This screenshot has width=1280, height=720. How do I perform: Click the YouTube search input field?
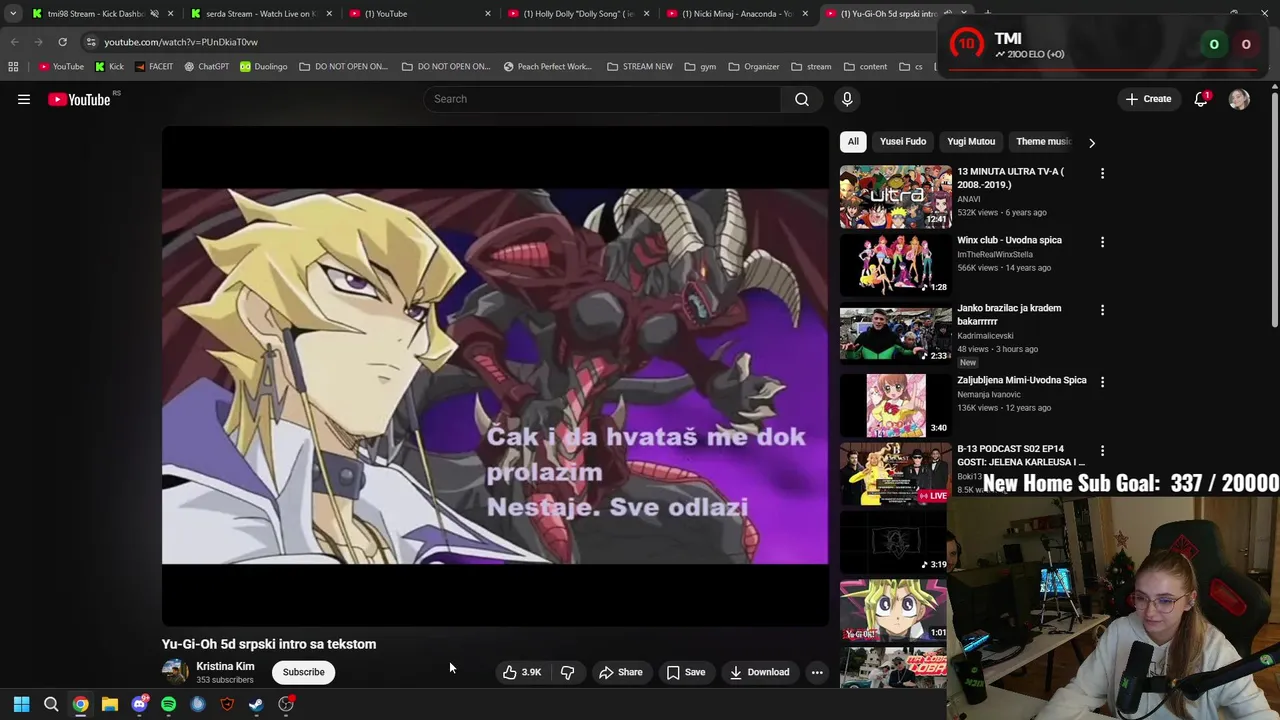[x=603, y=99]
